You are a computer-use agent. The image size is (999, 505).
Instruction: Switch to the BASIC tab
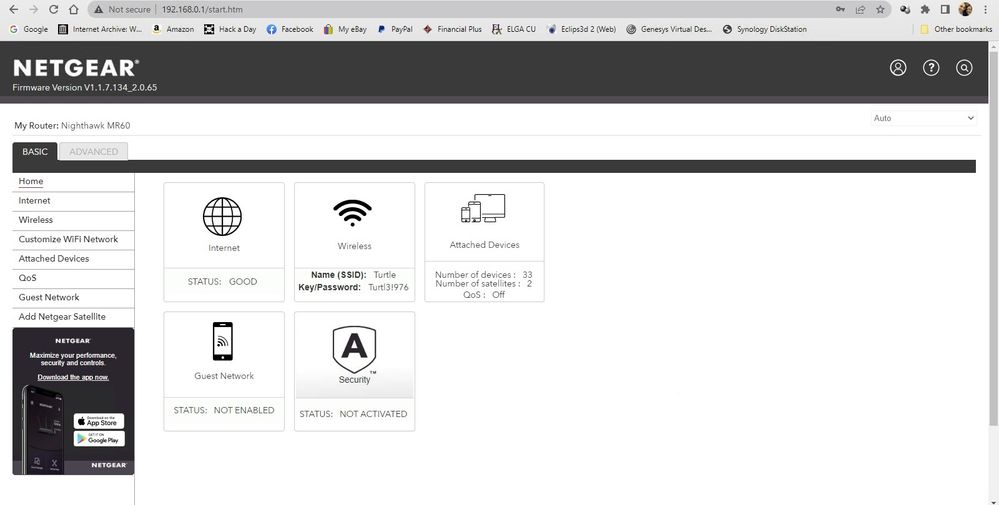[35, 152]
